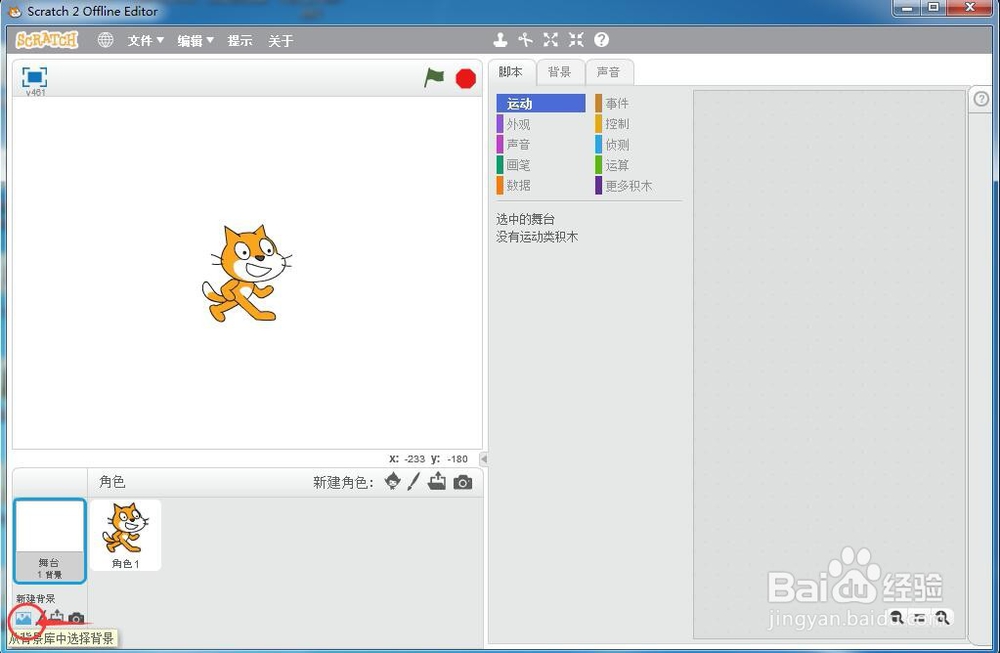Select the 事件 block category

tap(618, 103)
